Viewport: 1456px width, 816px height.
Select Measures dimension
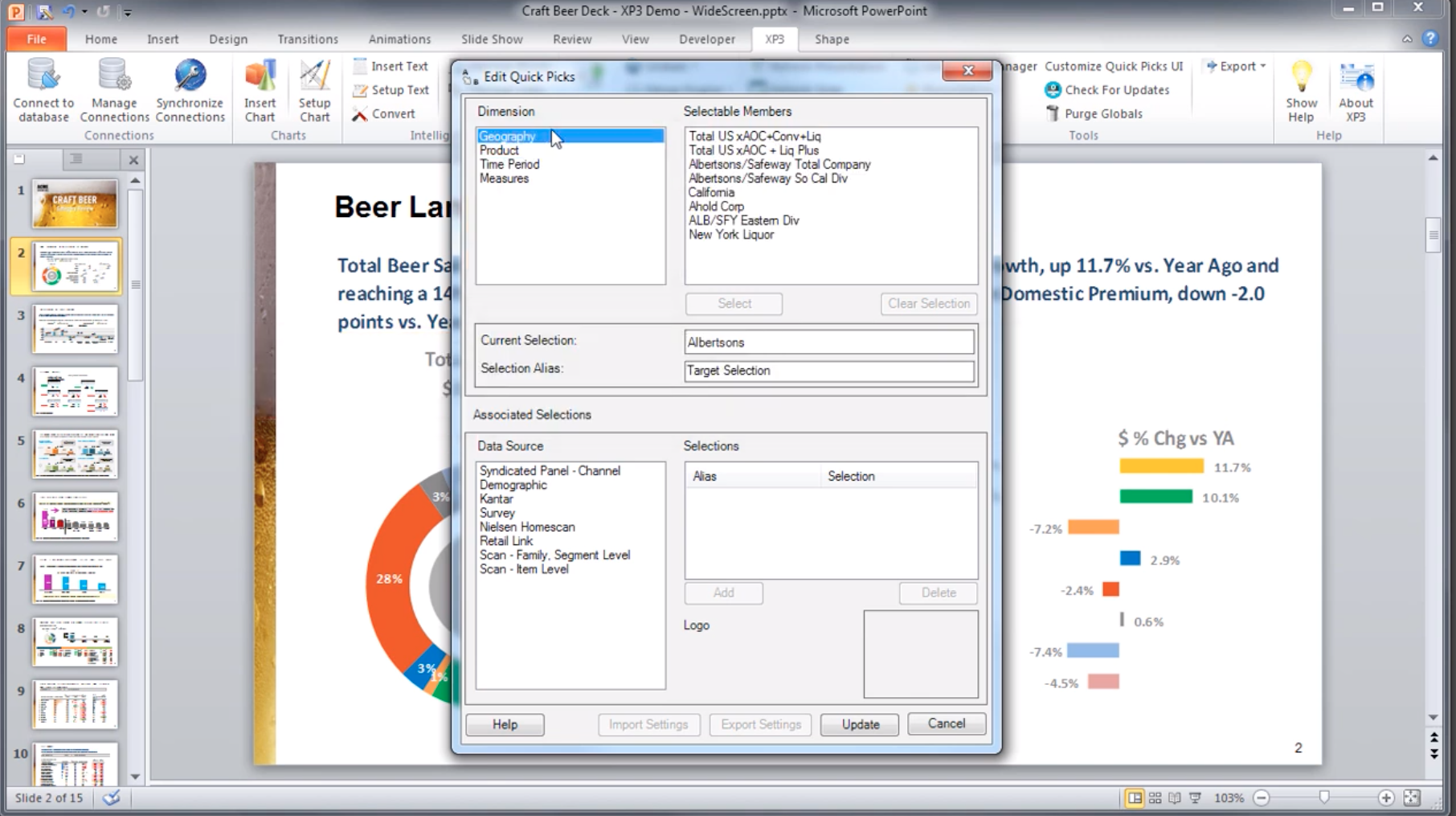point(504,178)
